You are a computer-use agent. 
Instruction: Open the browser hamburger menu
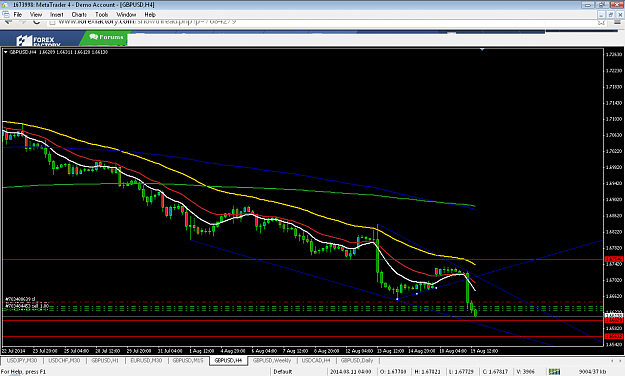click(617, 22)
